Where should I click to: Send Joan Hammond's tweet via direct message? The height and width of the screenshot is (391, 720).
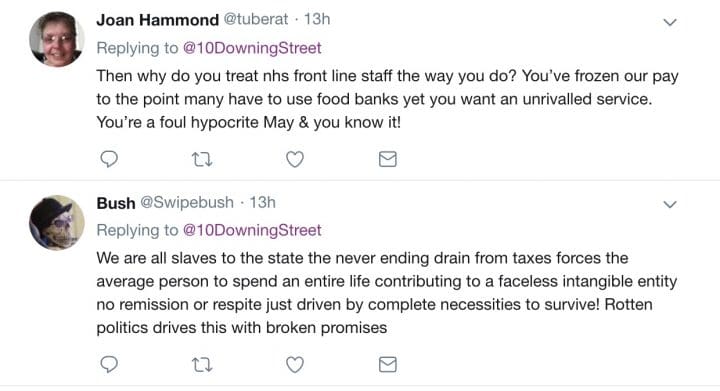pyautogui.click(x=388, y=159)
